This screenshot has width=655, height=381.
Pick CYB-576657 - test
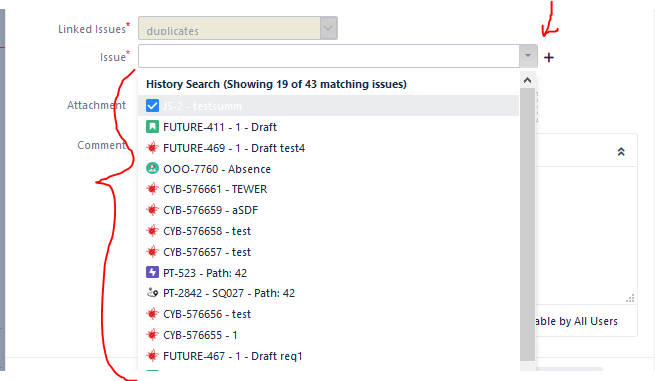tap(328, 252)
